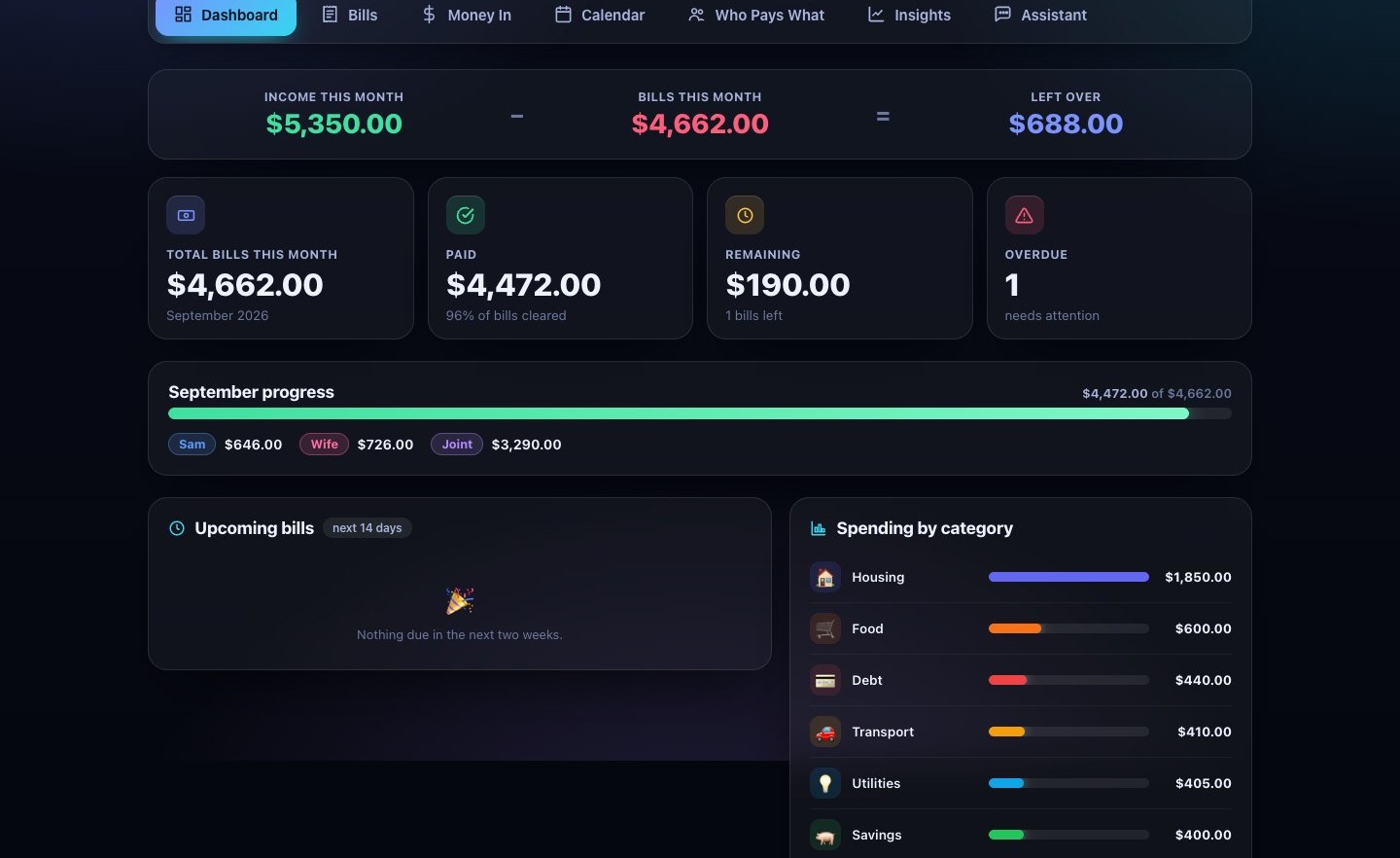The width and height of the screenshot is (1400, 858).
Task: Click the Housing category house icon
Action: 825,577
